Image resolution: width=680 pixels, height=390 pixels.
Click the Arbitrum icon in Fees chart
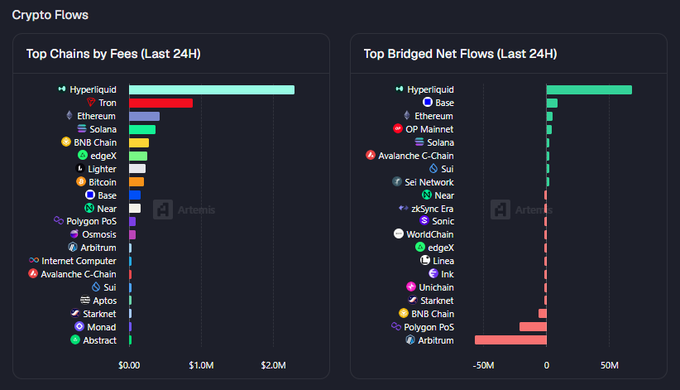coord(73,247)
